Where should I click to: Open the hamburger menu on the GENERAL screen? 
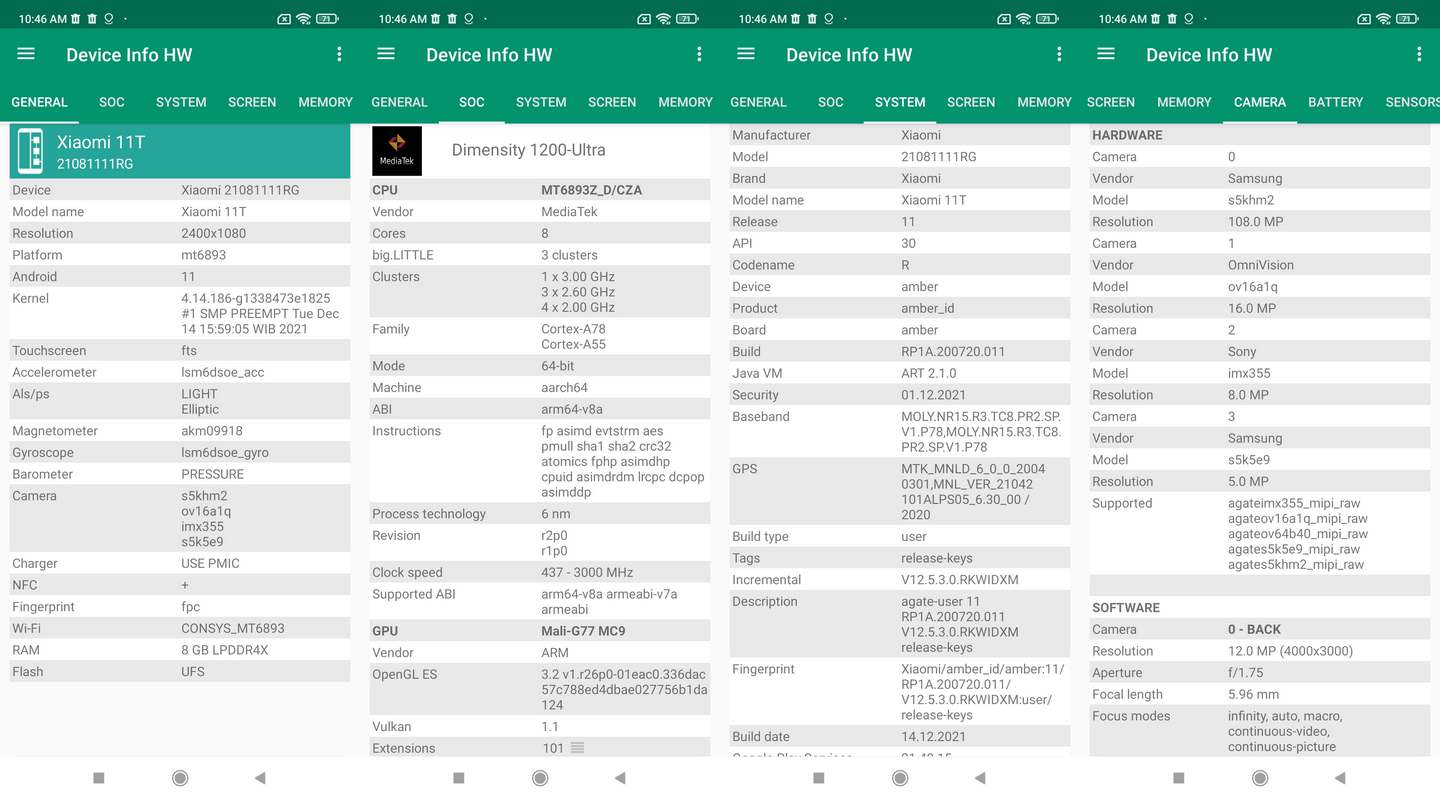(x=26, y=54)
